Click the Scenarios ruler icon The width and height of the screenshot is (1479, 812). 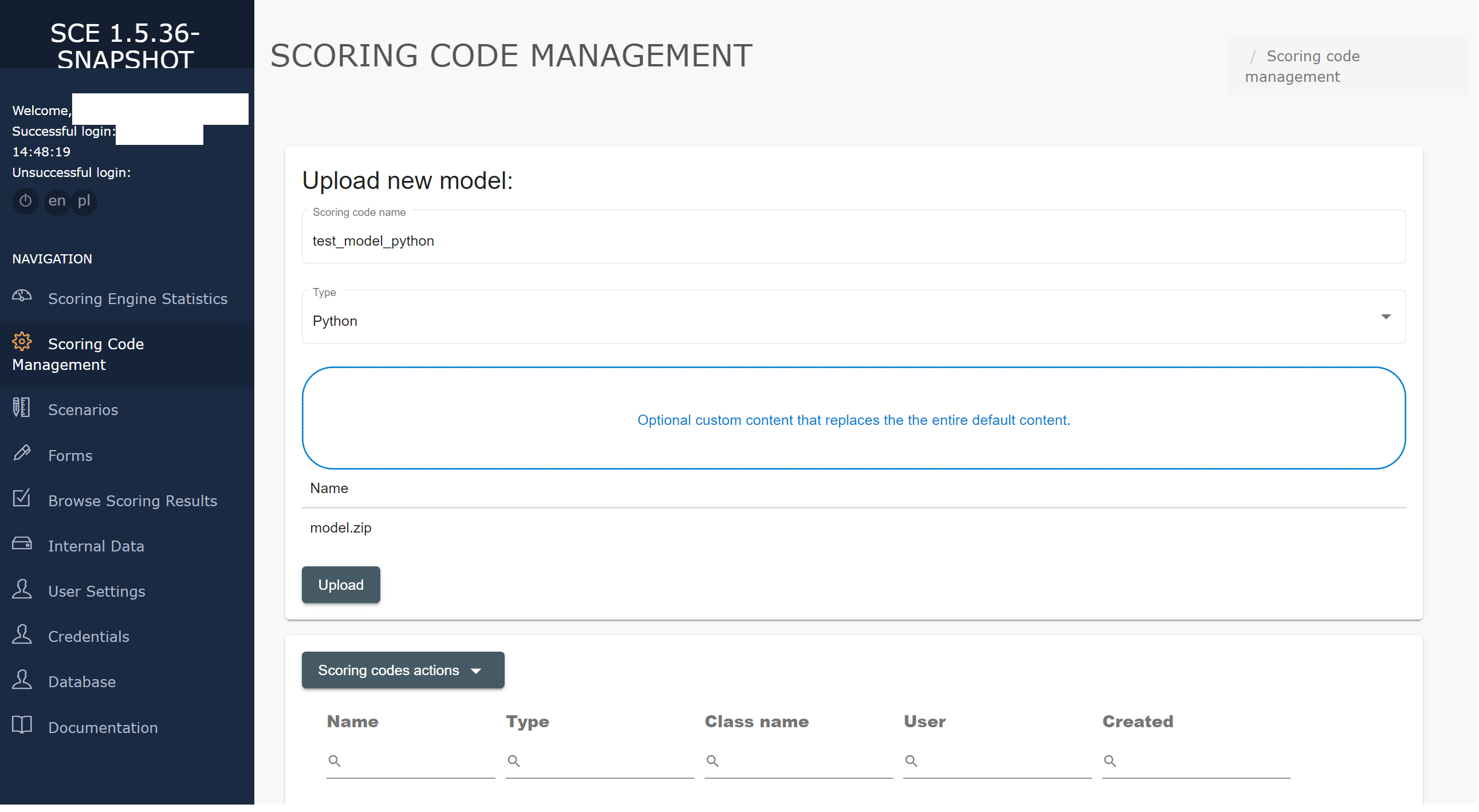click(x=22, y=409)
